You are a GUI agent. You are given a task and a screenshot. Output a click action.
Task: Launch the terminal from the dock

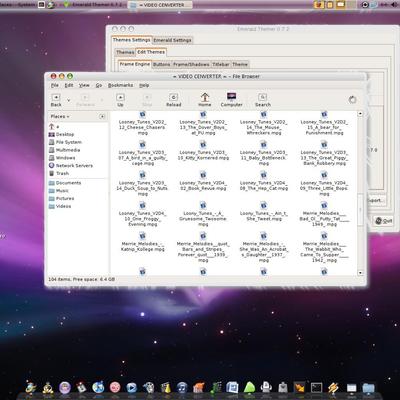316,387
